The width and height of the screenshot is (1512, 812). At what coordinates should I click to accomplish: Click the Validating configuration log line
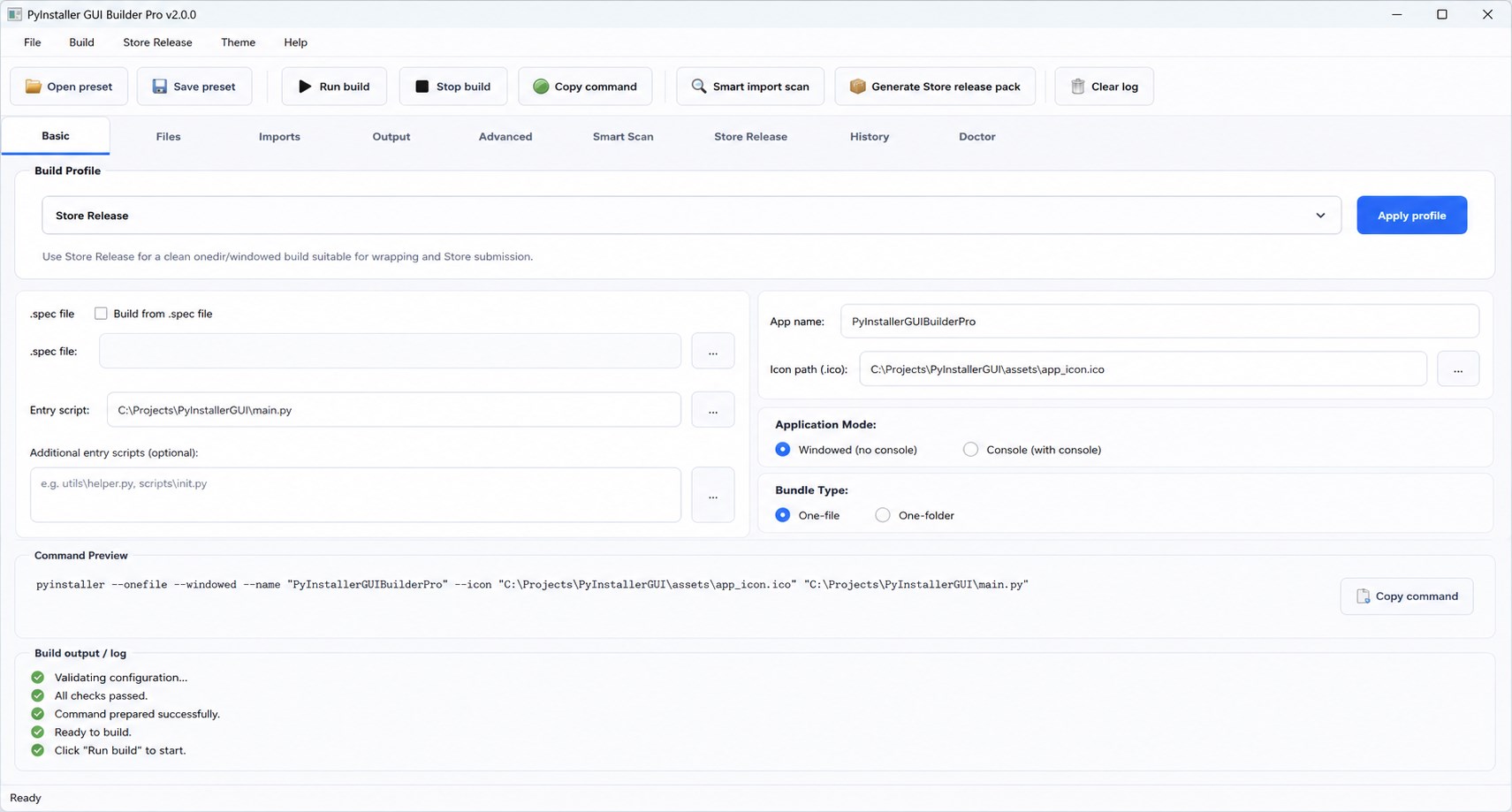point(121,678)
